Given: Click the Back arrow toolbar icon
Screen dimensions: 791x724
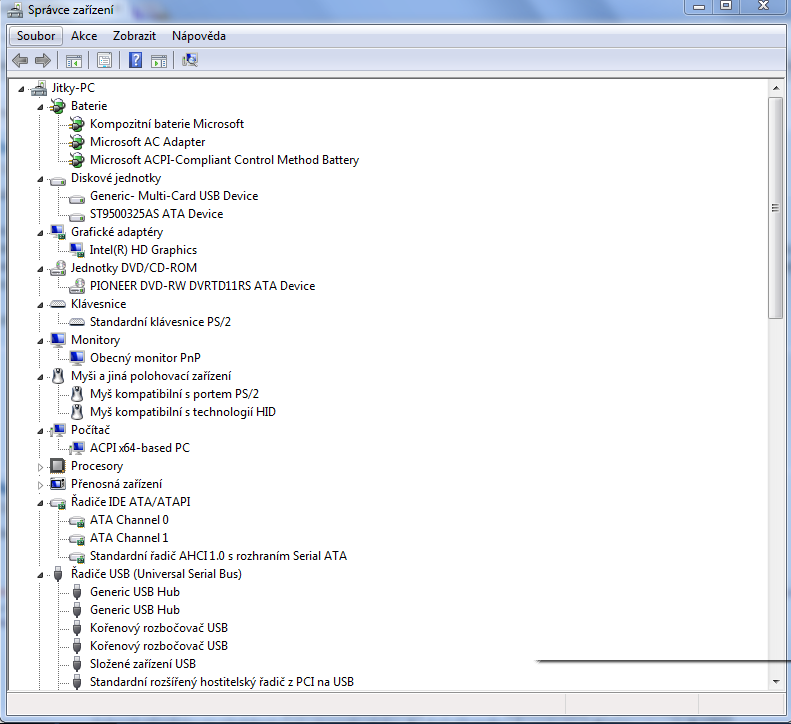Looking at the screenshot, I should pyautogui.click(x=20, y=61).
